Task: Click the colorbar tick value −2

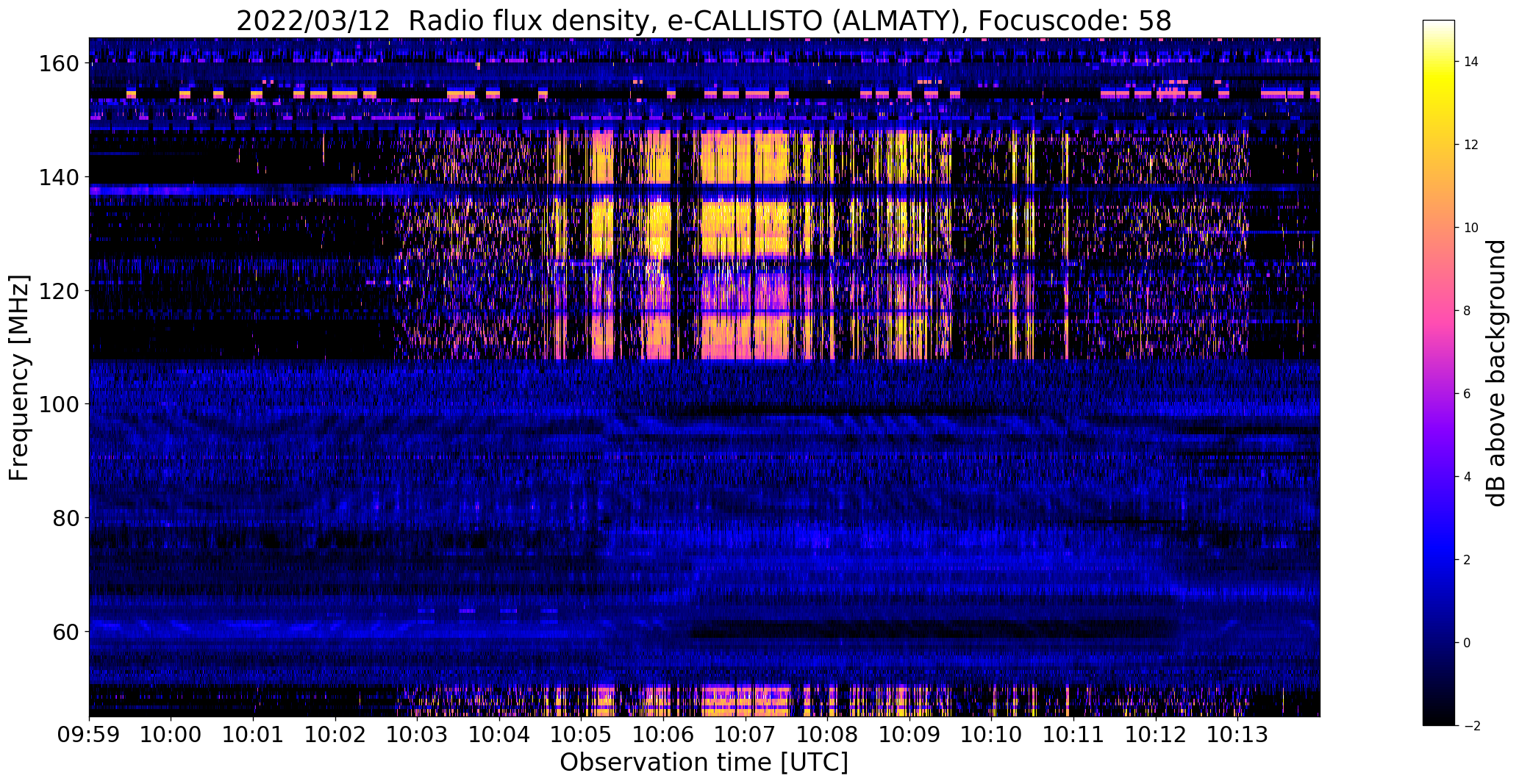Action: (1472, 726)
